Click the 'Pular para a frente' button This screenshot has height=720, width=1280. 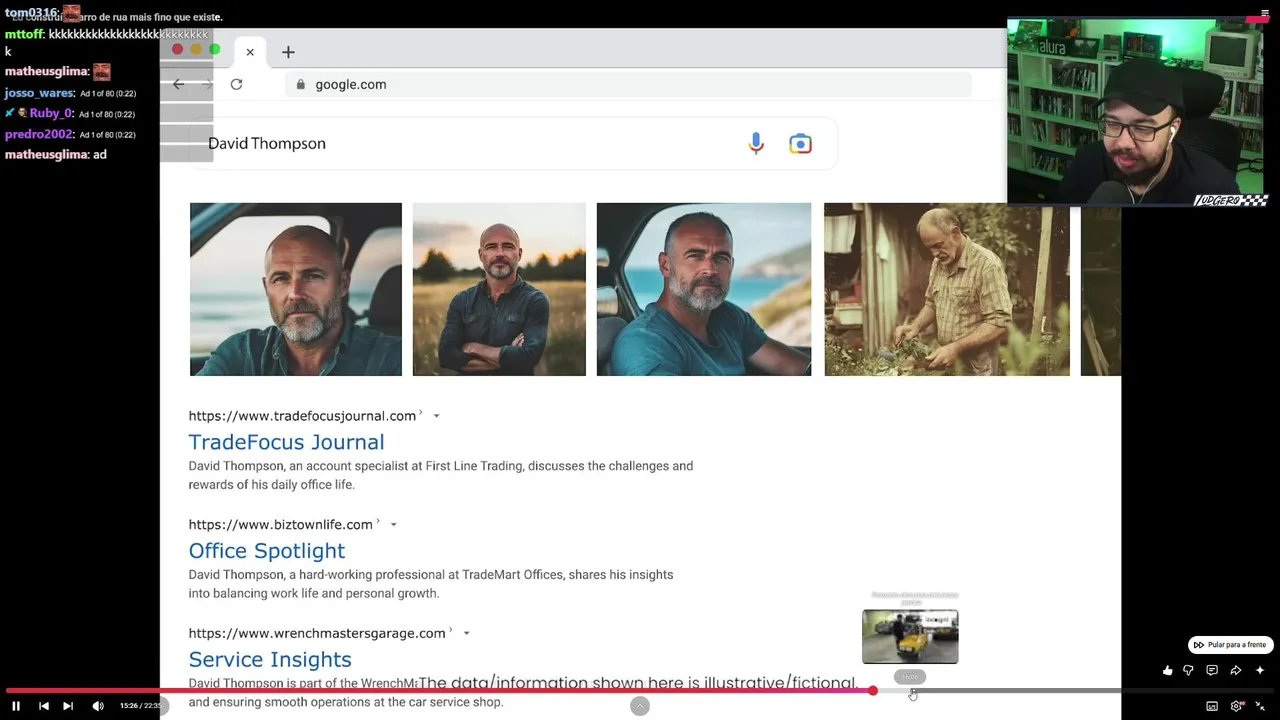[x=1230, y=645]
